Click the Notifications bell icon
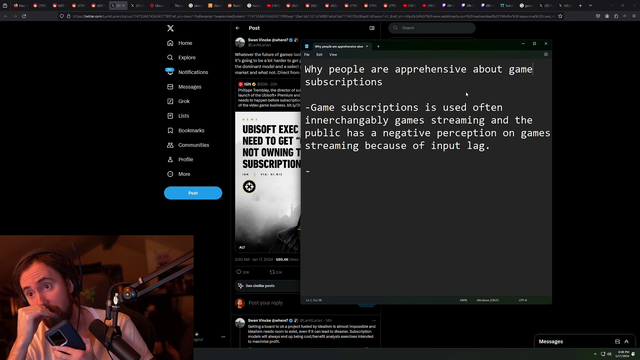 pos(170,72)
